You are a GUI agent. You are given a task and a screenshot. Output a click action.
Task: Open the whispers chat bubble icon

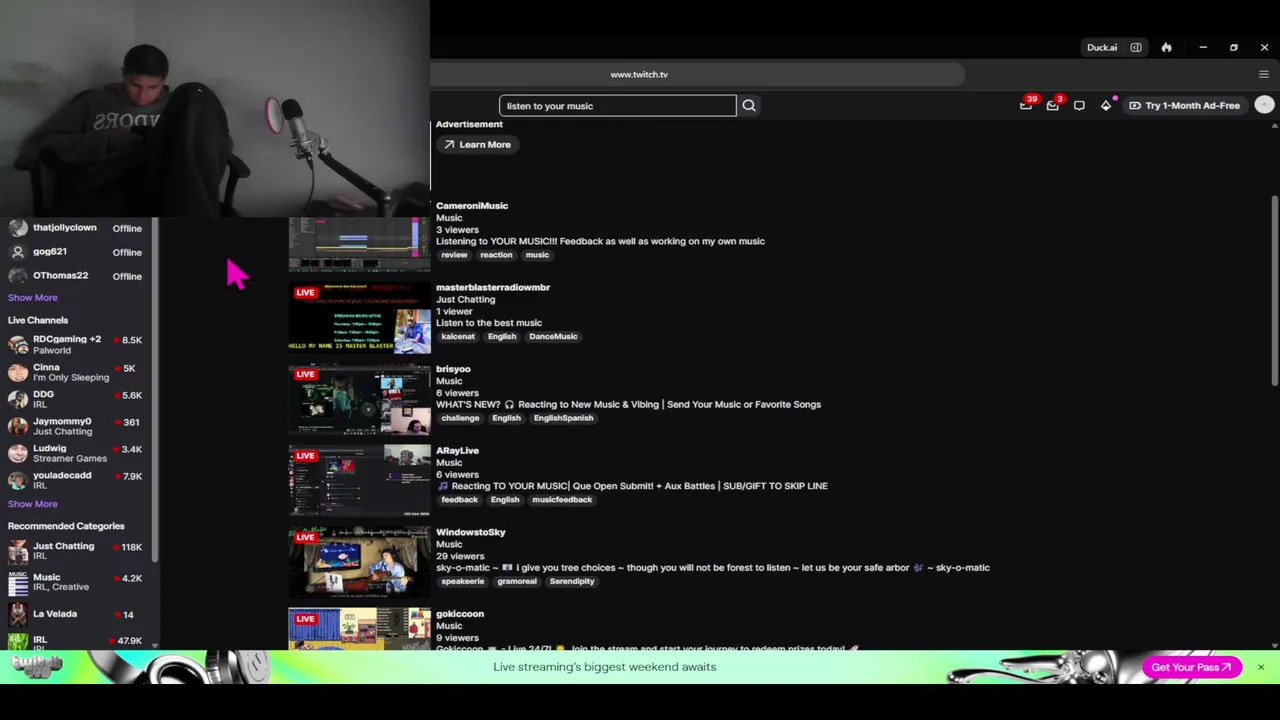[x=1079, y=105]
